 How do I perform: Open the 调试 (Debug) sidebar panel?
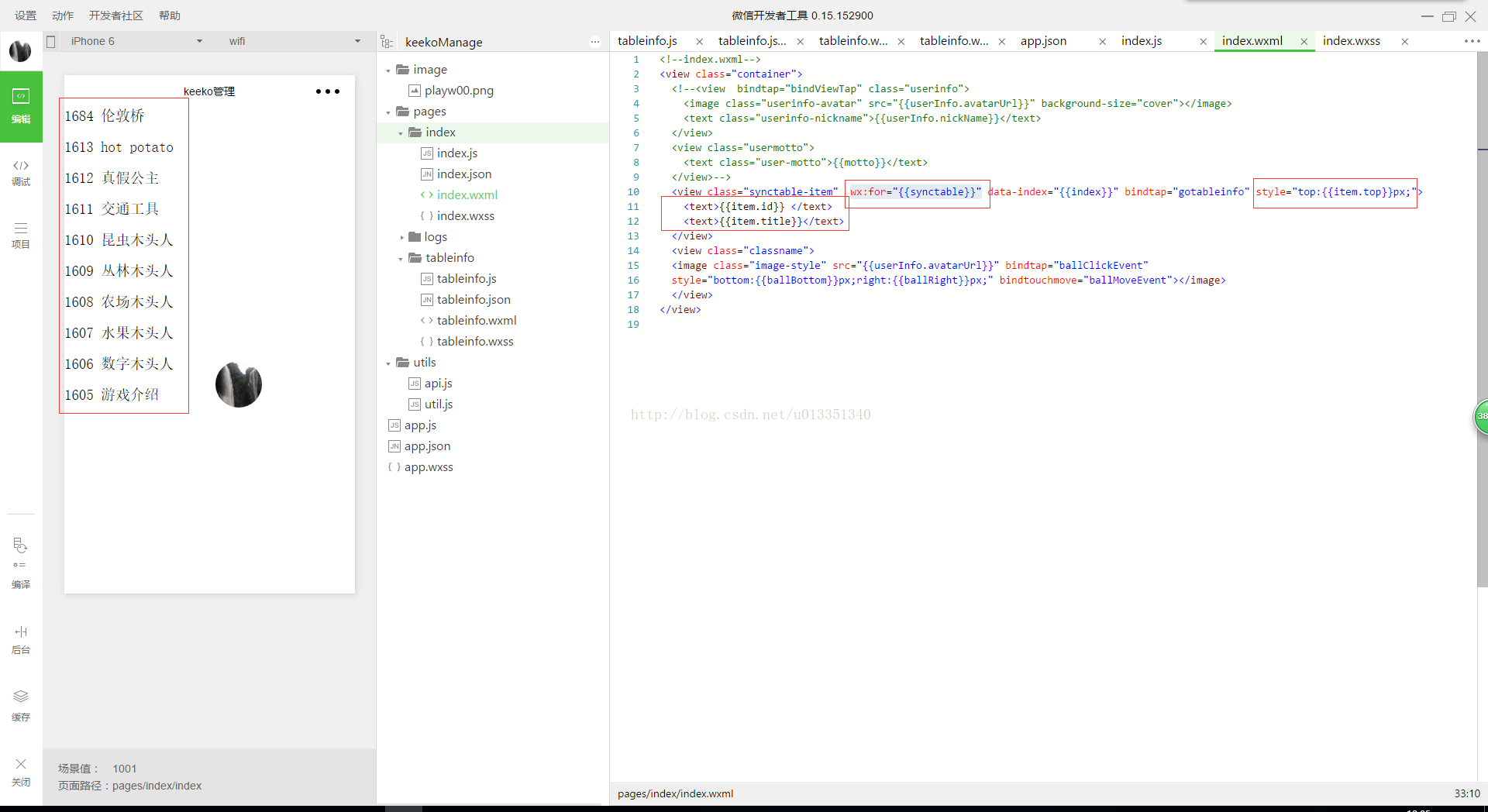tap(21, 173)
